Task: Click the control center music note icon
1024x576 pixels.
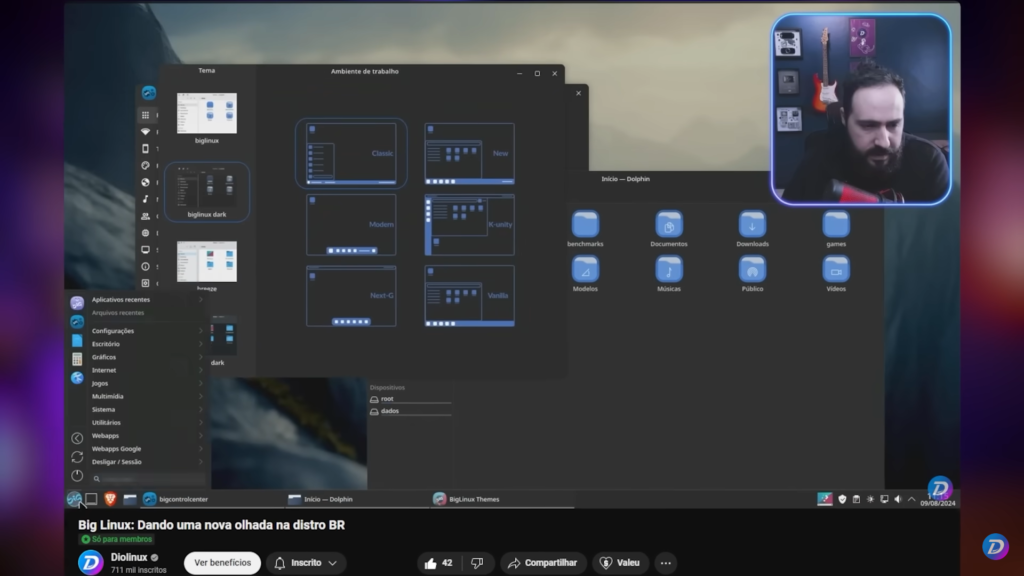Action: pos(146,199)
